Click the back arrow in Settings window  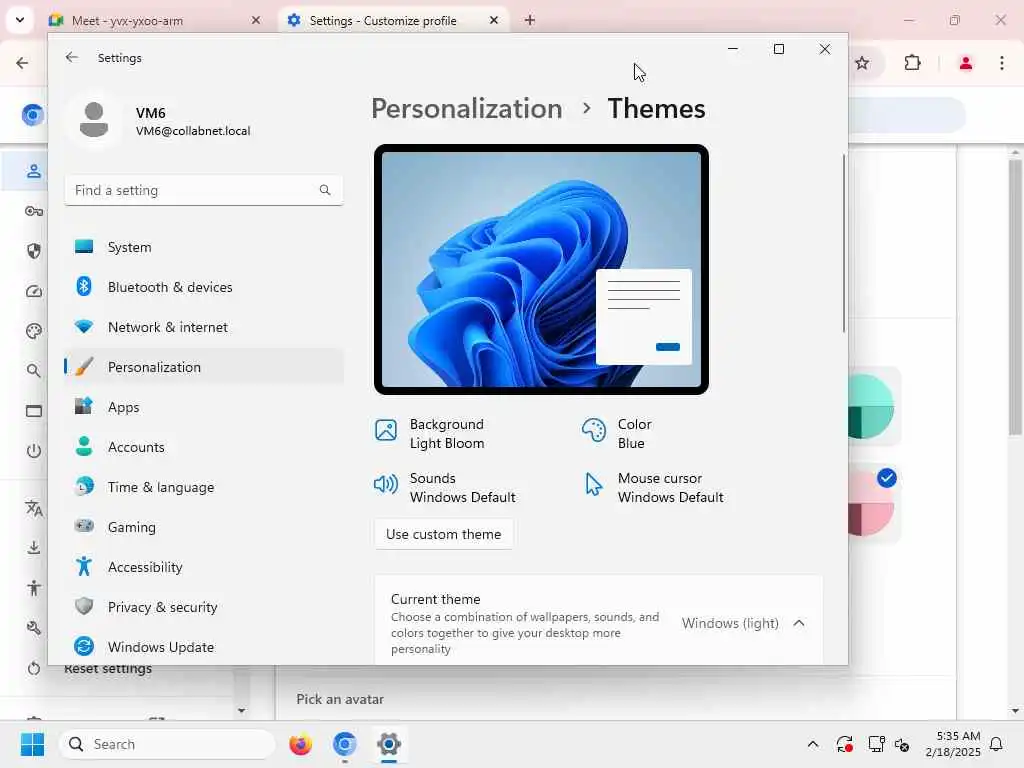pyautogui.click(x=72, y=57)
